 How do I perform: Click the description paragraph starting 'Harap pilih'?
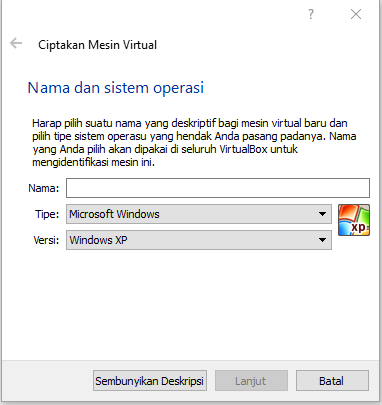click(x=194, y=143)
